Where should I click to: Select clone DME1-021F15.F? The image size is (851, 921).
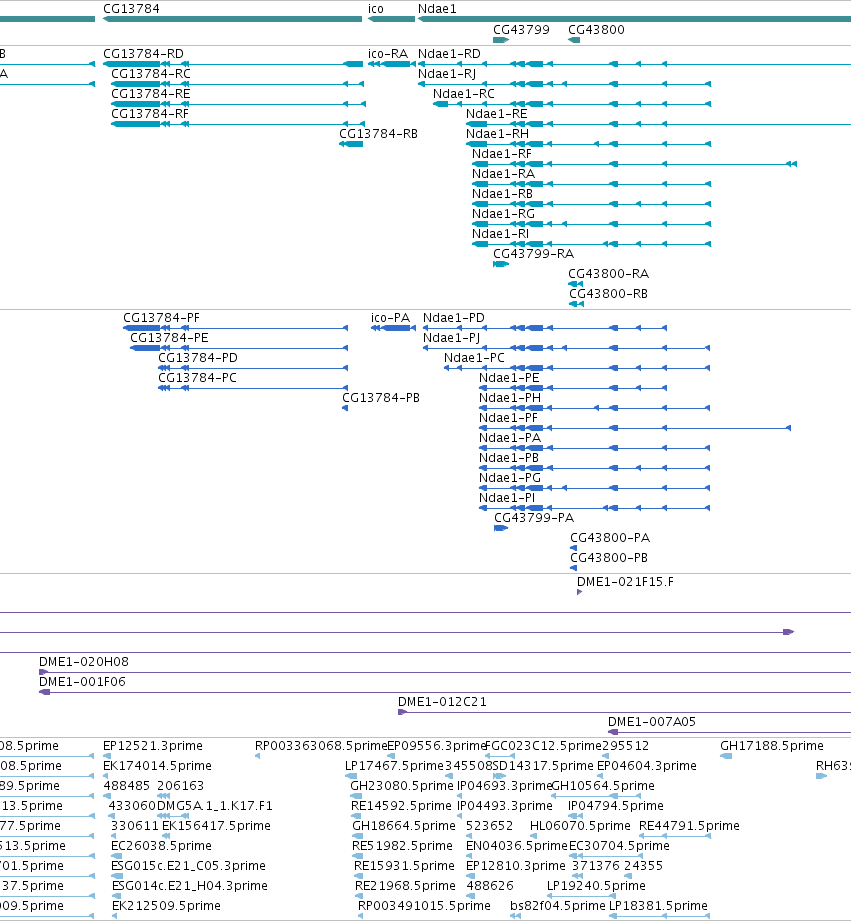click(x=580, y=591)
